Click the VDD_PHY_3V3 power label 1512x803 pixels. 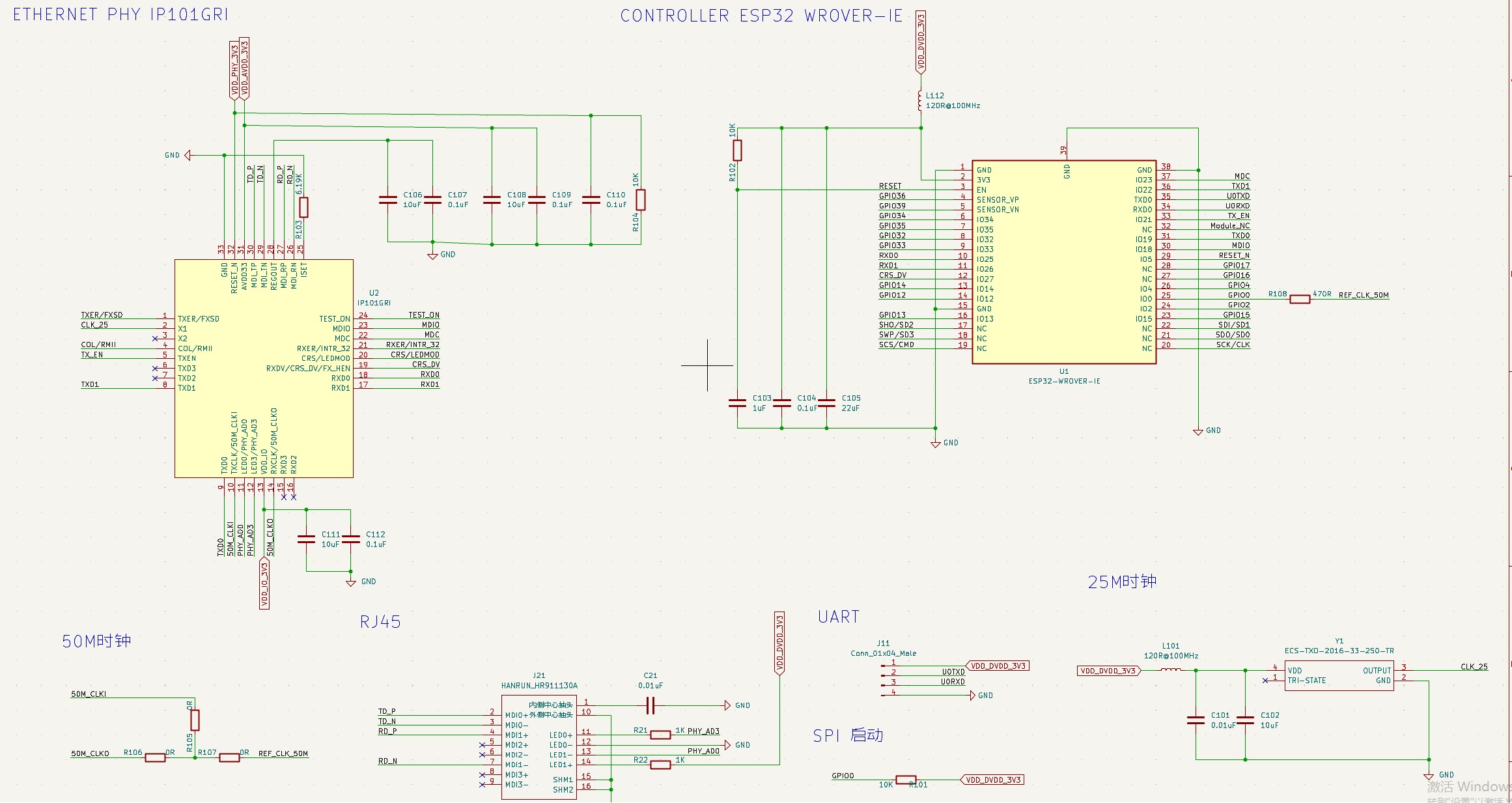click(234, 70)
